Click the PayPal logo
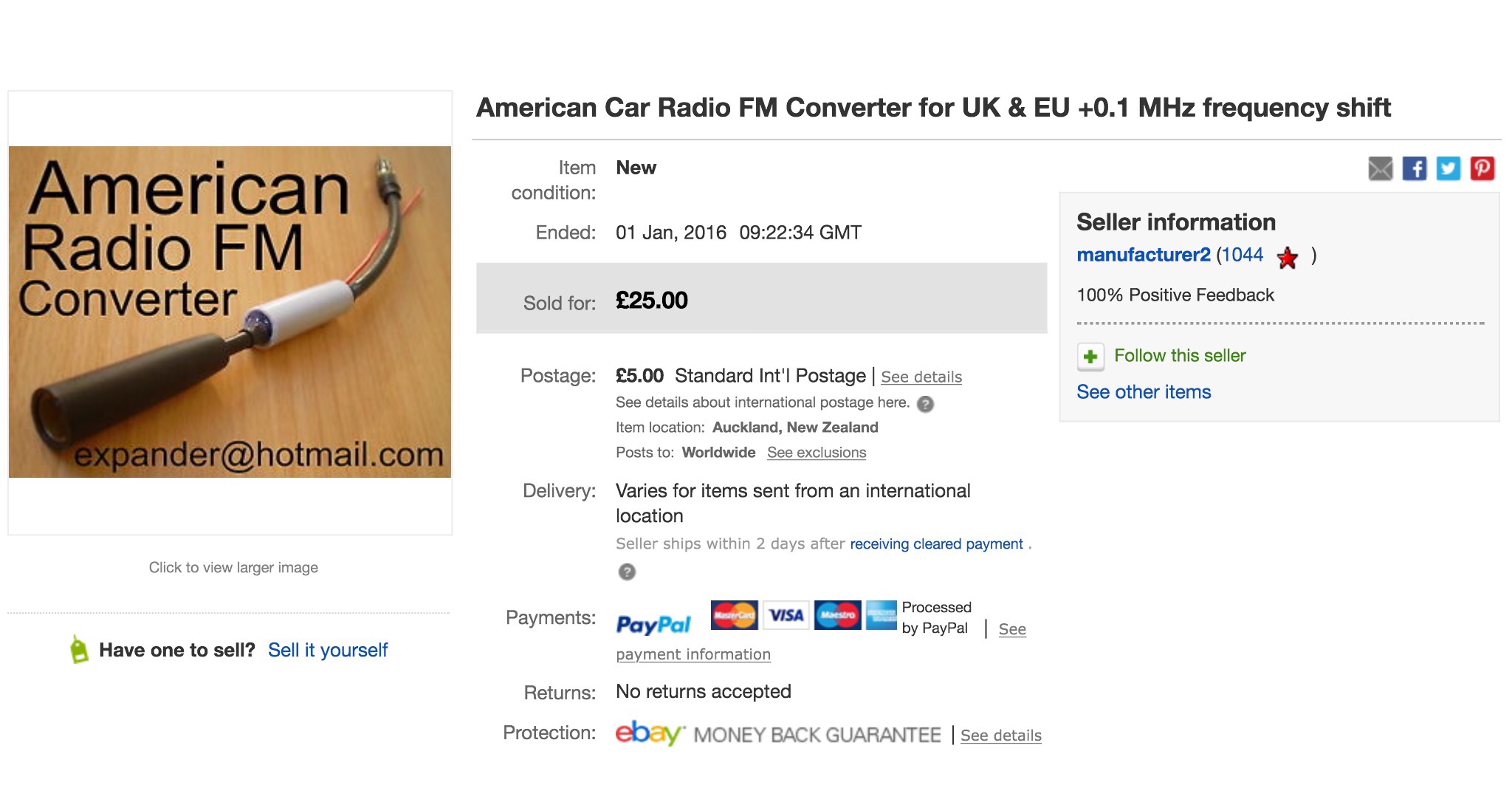Viewport: 1512px width, 785px height. (653, 625)
